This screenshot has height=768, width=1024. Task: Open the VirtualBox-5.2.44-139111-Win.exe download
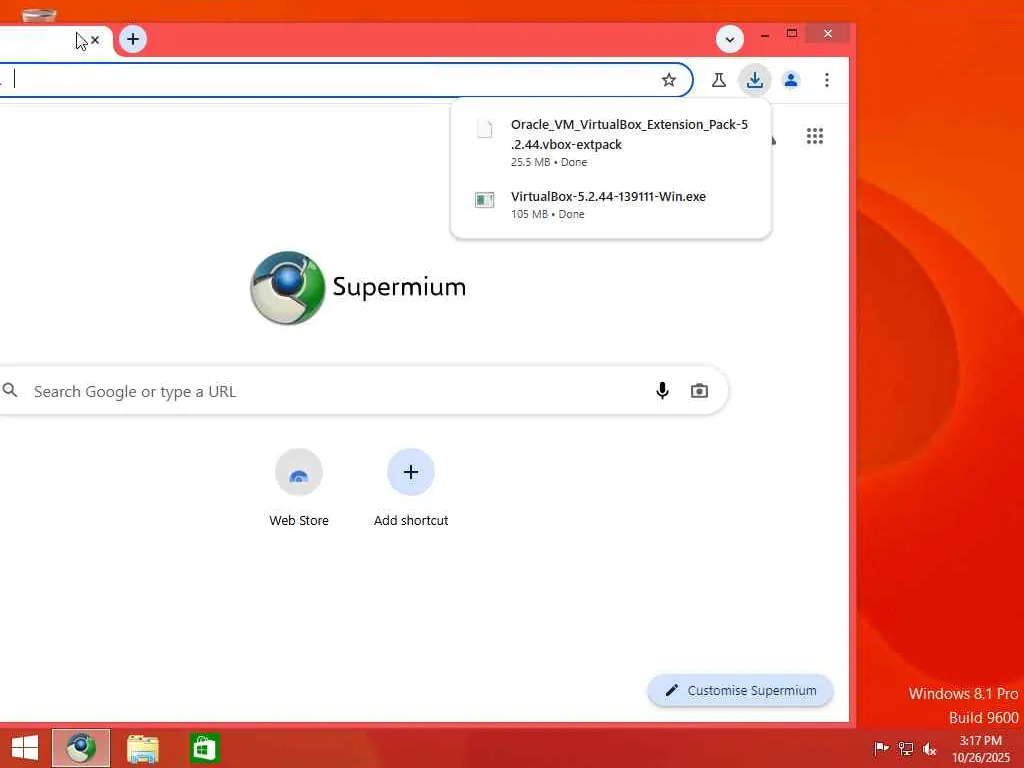tap(611, 204)
